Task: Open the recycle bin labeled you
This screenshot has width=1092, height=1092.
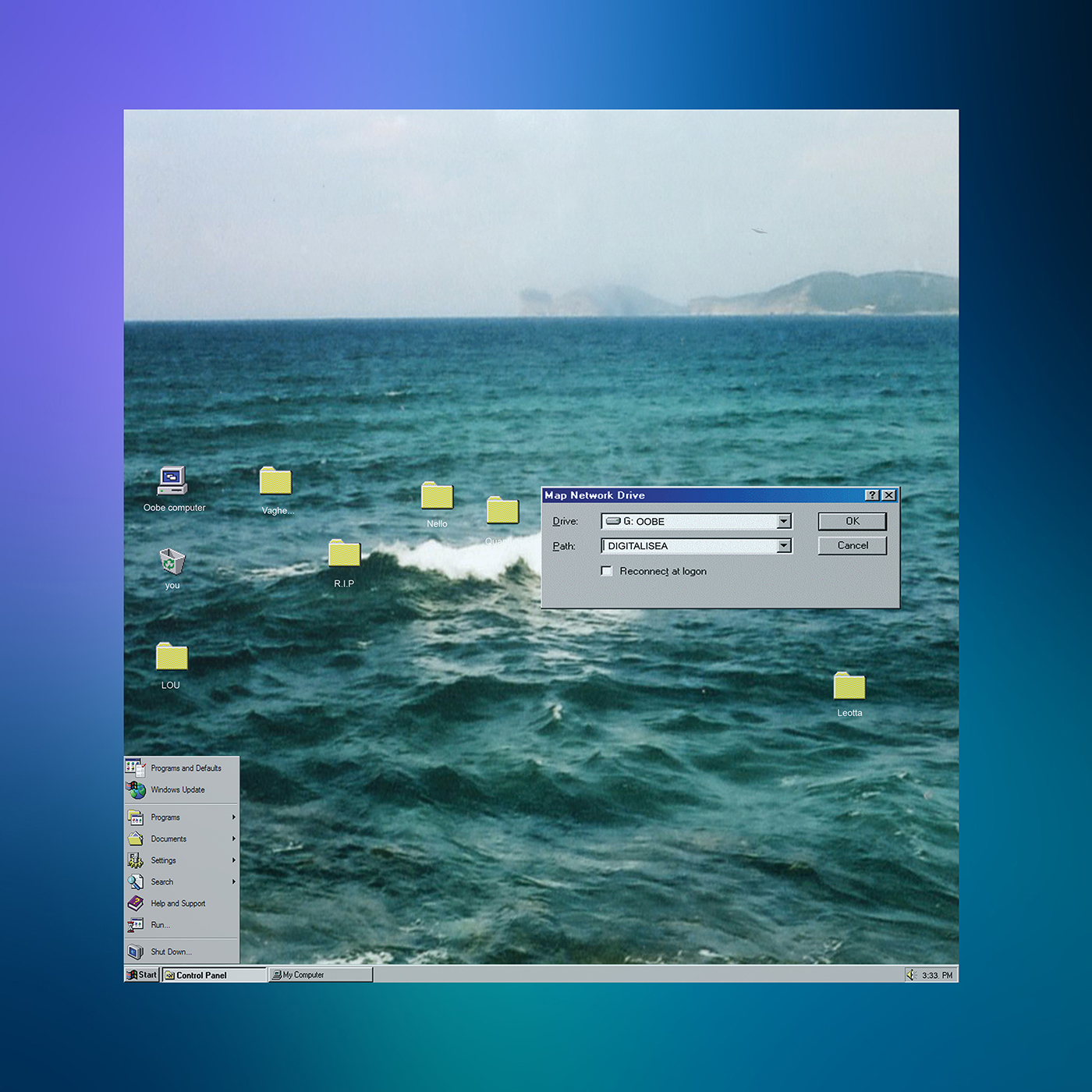Action: pos(172,562)
